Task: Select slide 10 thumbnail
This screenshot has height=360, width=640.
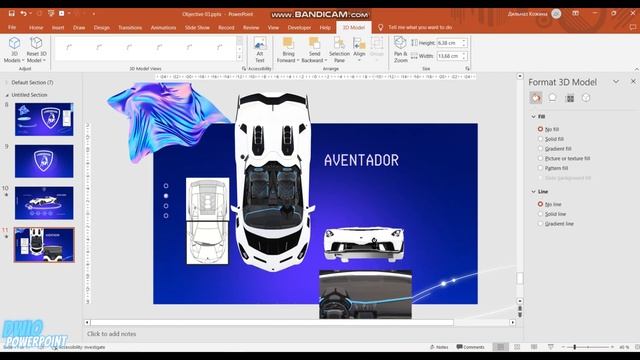Action: pyautogui.click(x=44, y=203)
